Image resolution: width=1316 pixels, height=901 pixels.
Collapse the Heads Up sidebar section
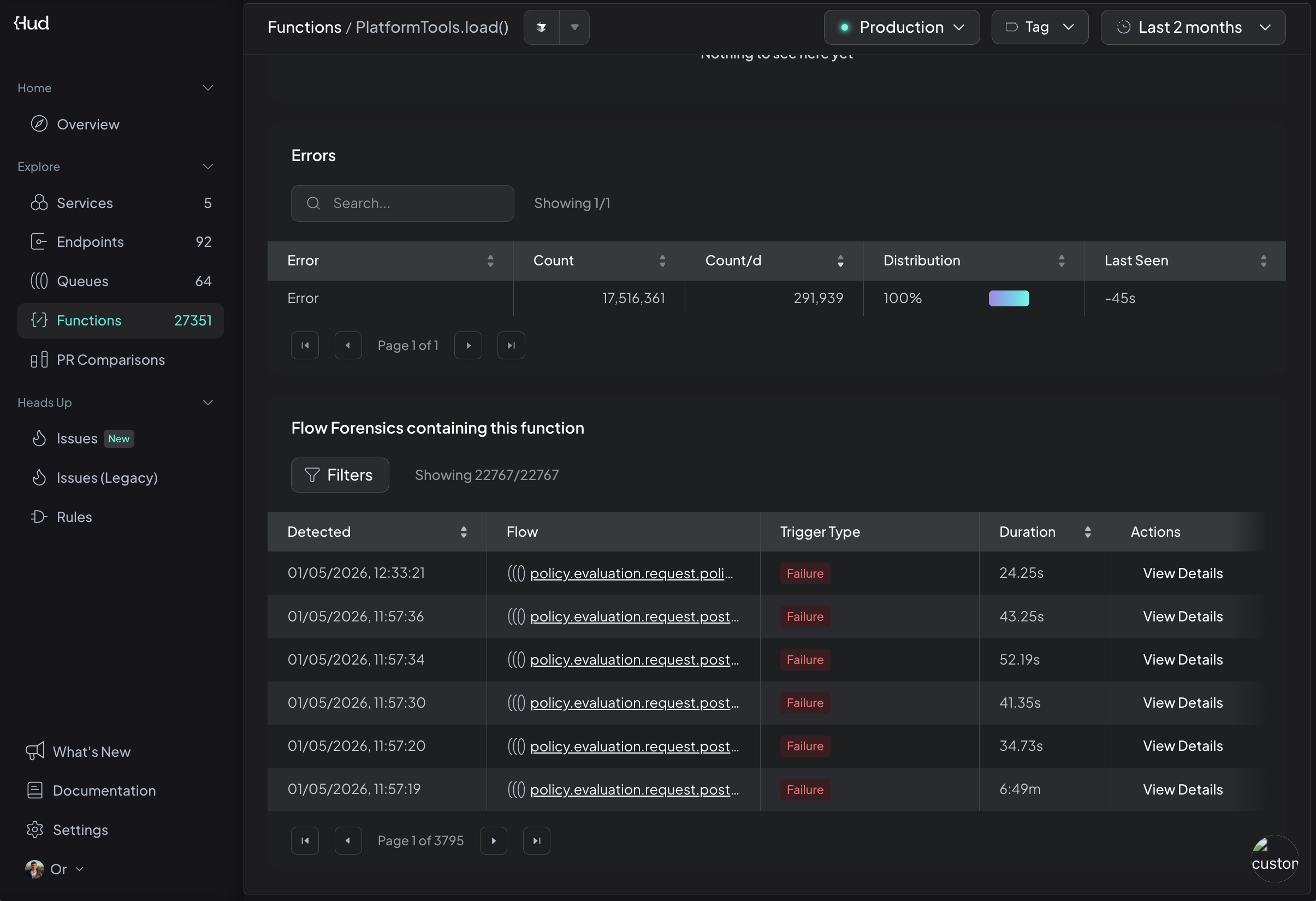coord(208,402)
